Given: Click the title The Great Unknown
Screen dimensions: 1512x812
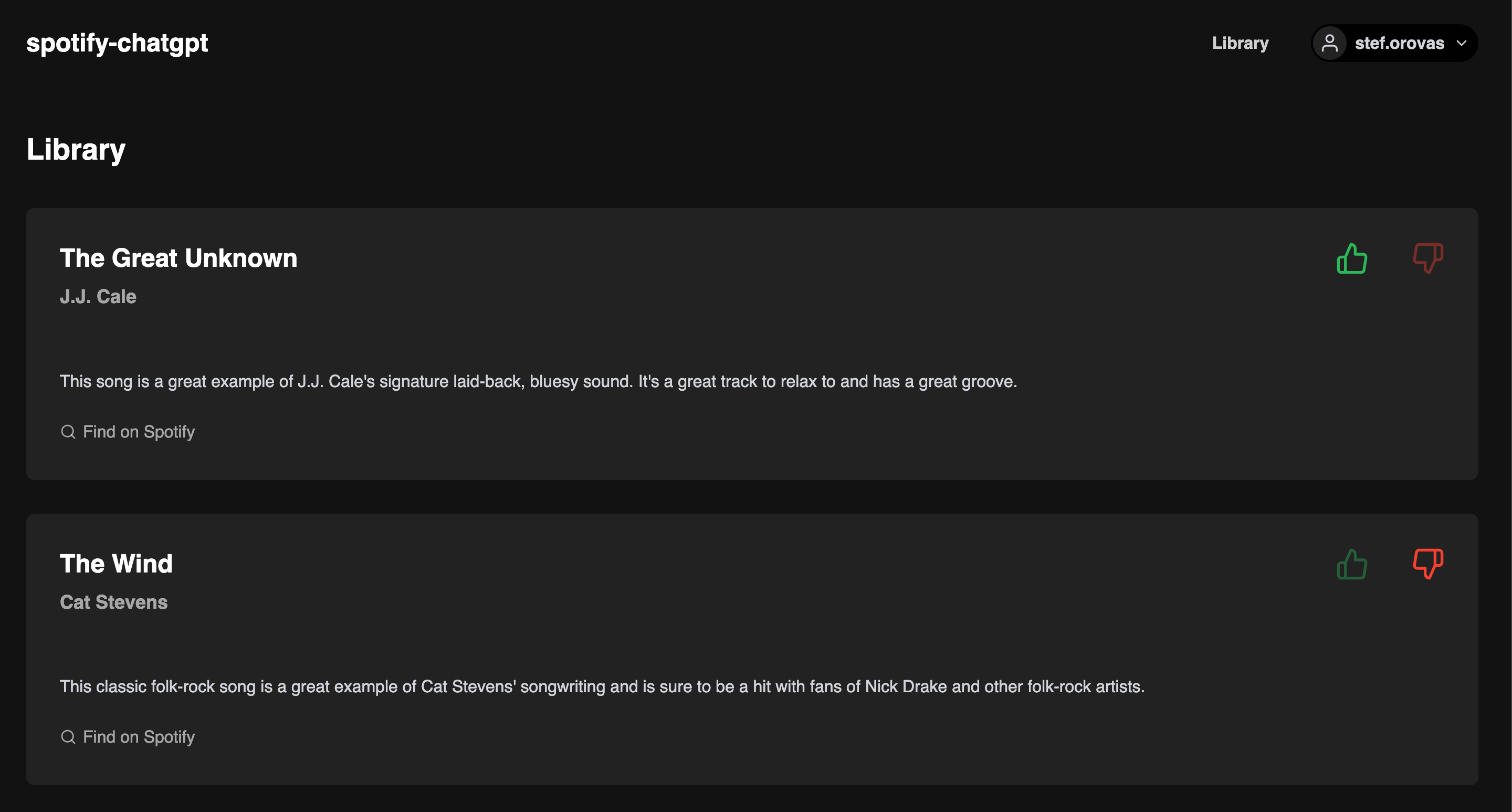Looking at the screenshot, I should [x=178, y=258].
